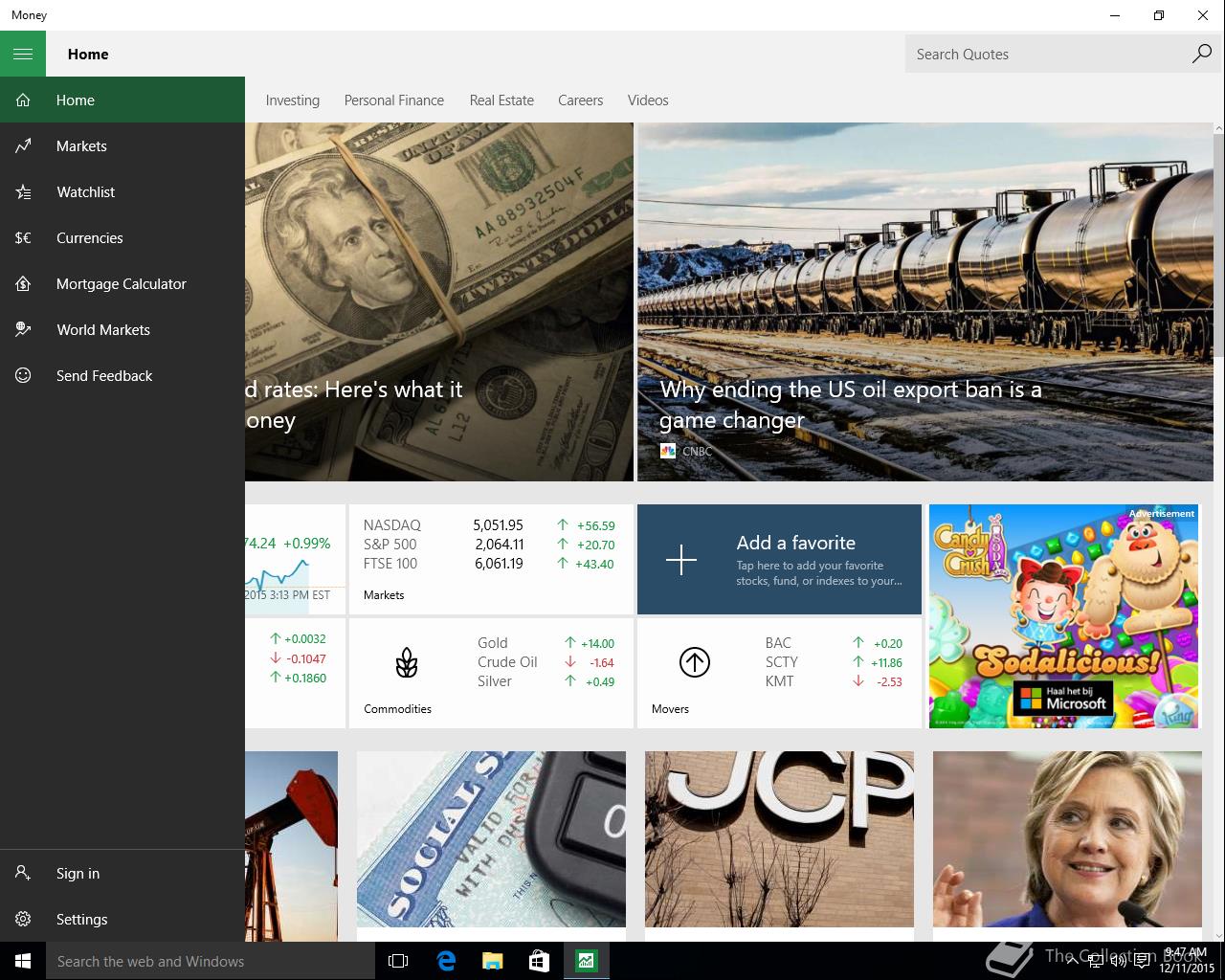The width and height of the screenshot is (1225, 980).
Task: Click the scrollbar down arrow
Action: click(1218, 935)
